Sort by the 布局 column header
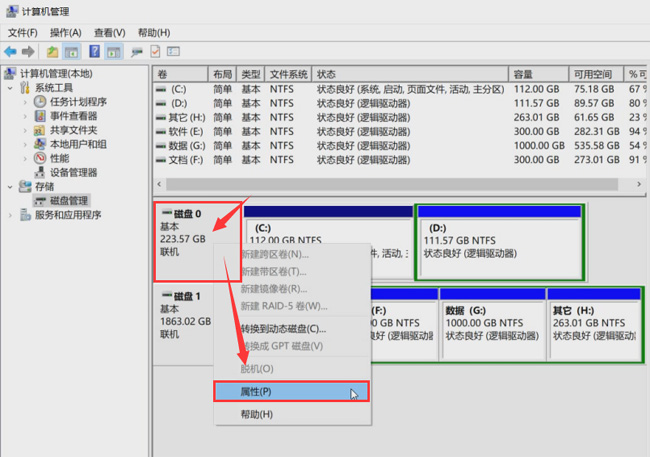 (x=222, y=74)
